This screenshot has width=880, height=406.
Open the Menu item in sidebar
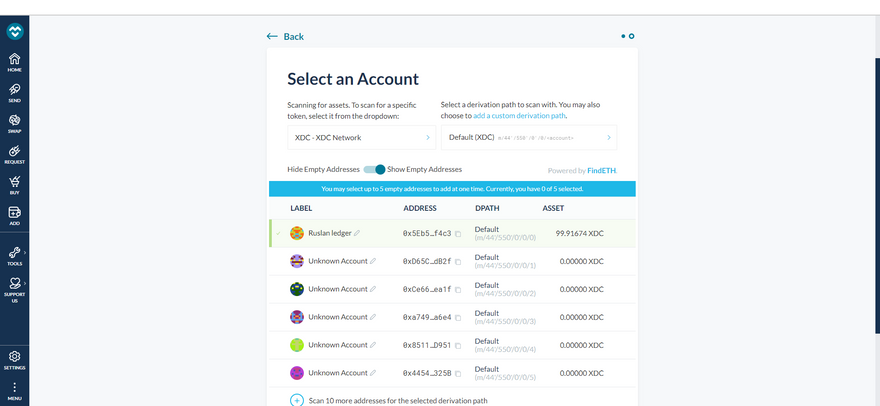(14, 391)
